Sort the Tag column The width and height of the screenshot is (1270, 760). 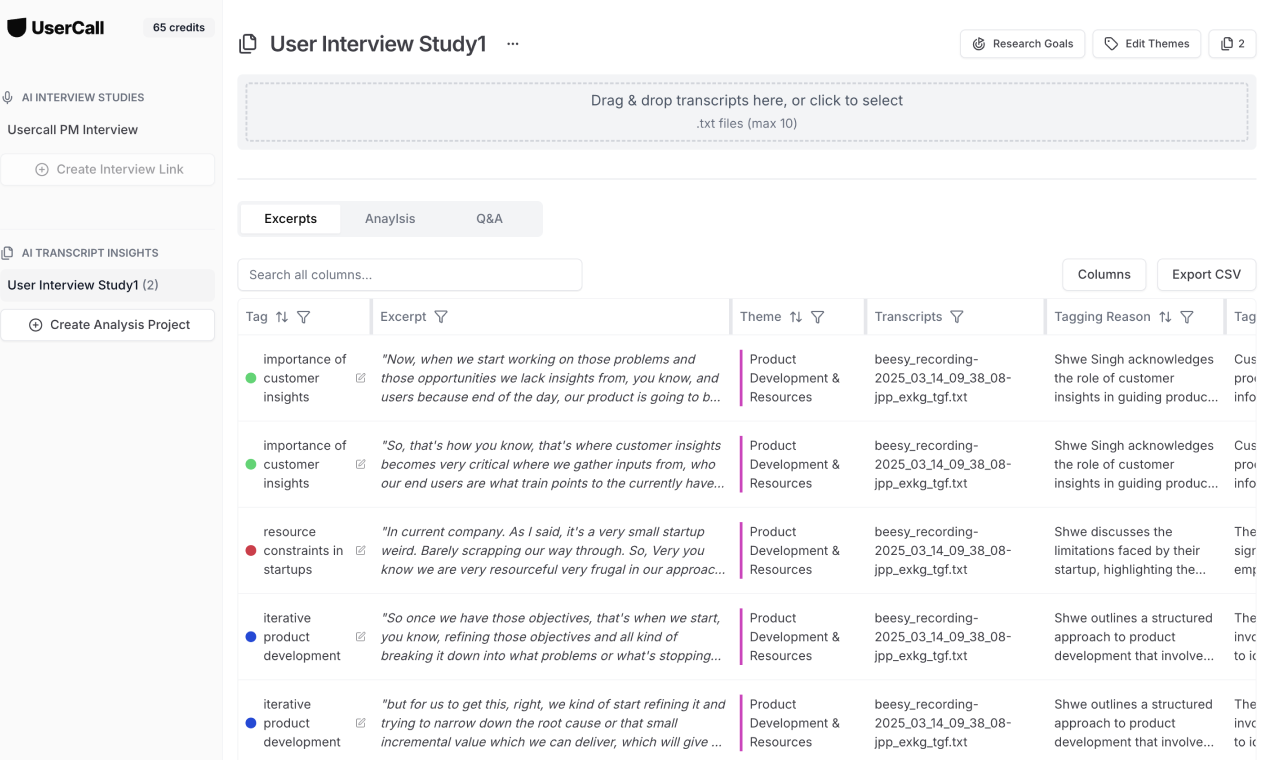[282, 317]
